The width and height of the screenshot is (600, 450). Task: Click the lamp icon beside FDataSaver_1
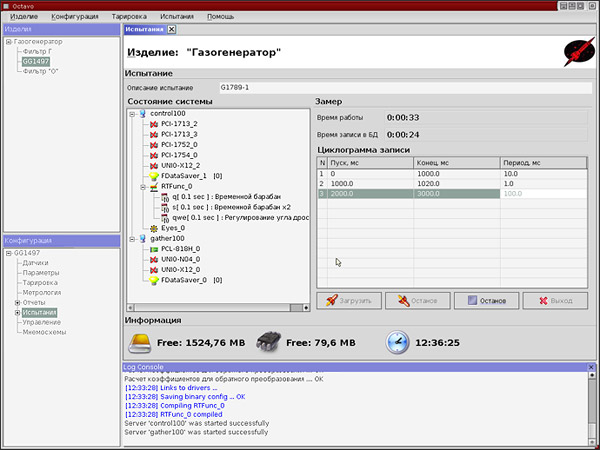click(154, 176)
